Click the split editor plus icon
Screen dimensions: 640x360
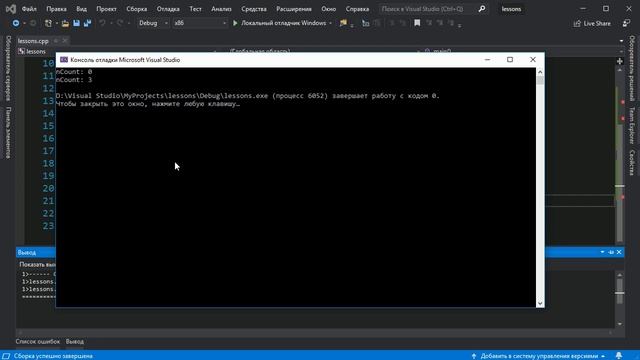(x=620, y=61)
